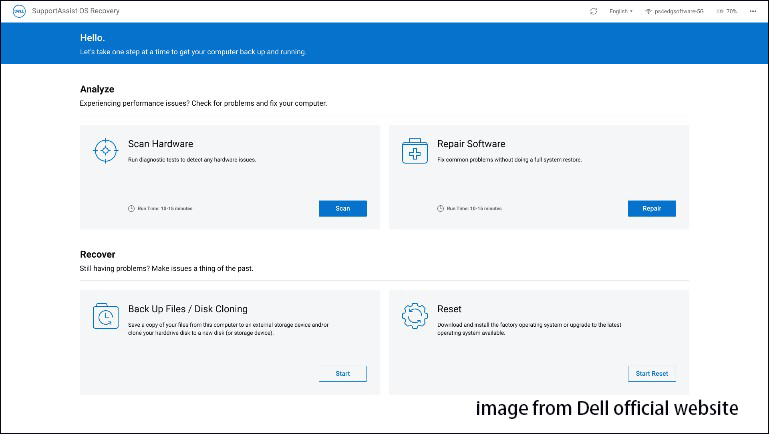Image resolution: width=769 pixels, height=434 pixels.
Task: Click the connected Wi-Fi network name
Action: coord(679,11)
